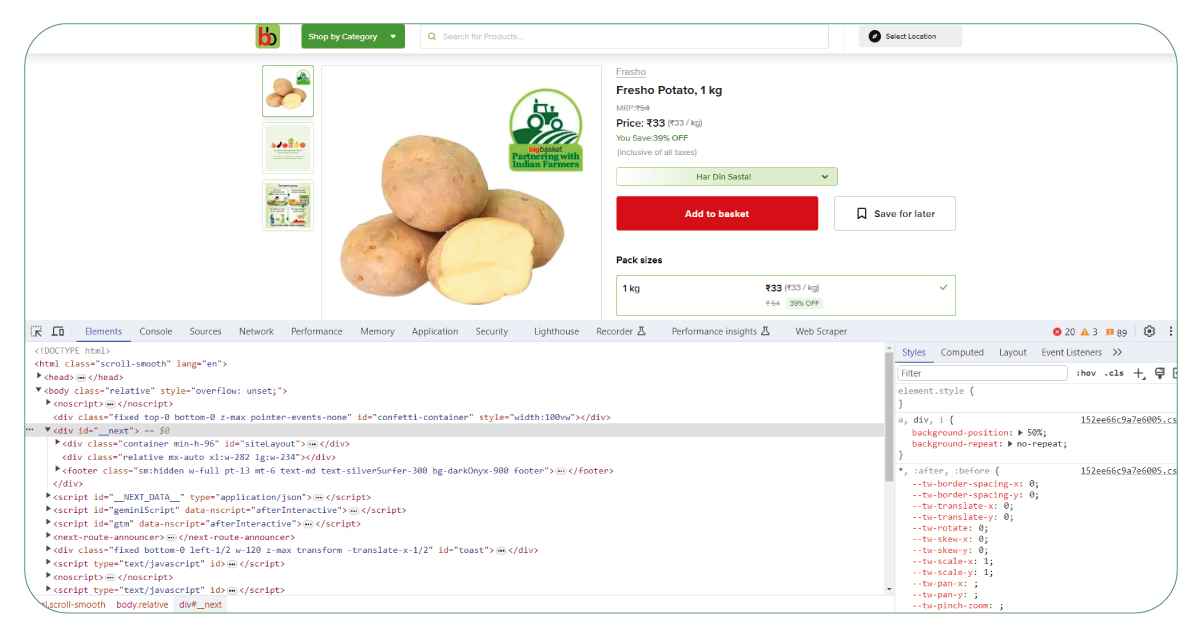1203x634 pixels.
Task: Open the Shop by Category dropdown
Action: (353, 37)
